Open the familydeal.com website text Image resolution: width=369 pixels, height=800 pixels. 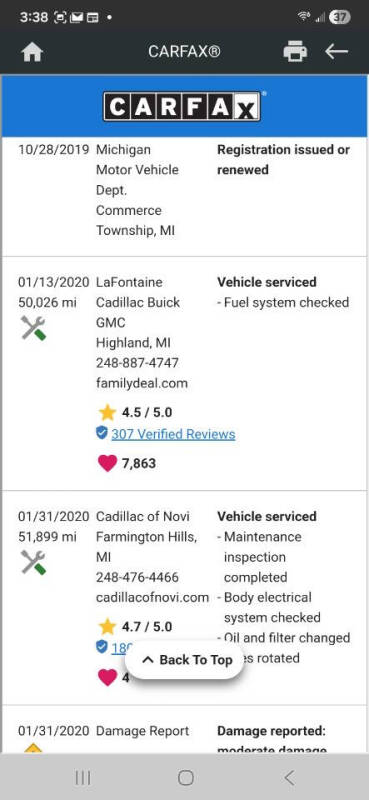(x=142, y=383)
